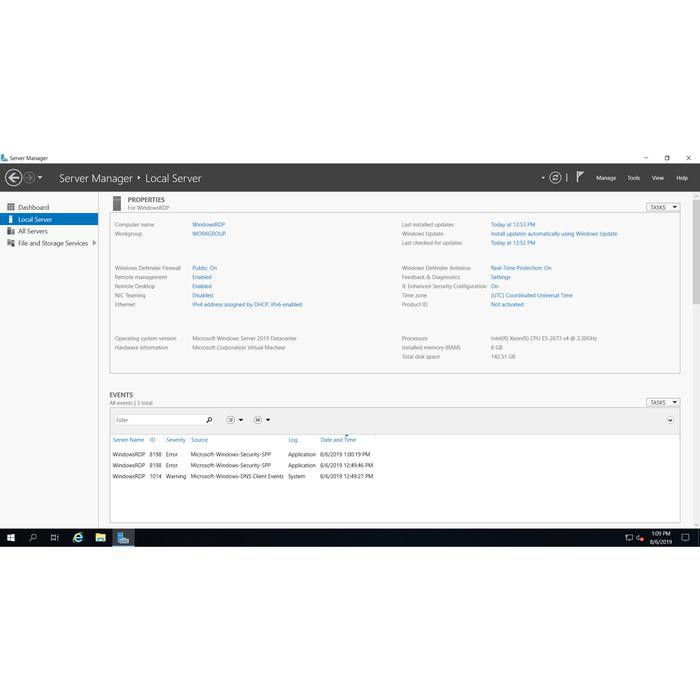Screen dimensions: 700x700
Task: Open the Properties TASKS dropdown
Action: click(662, 207)
